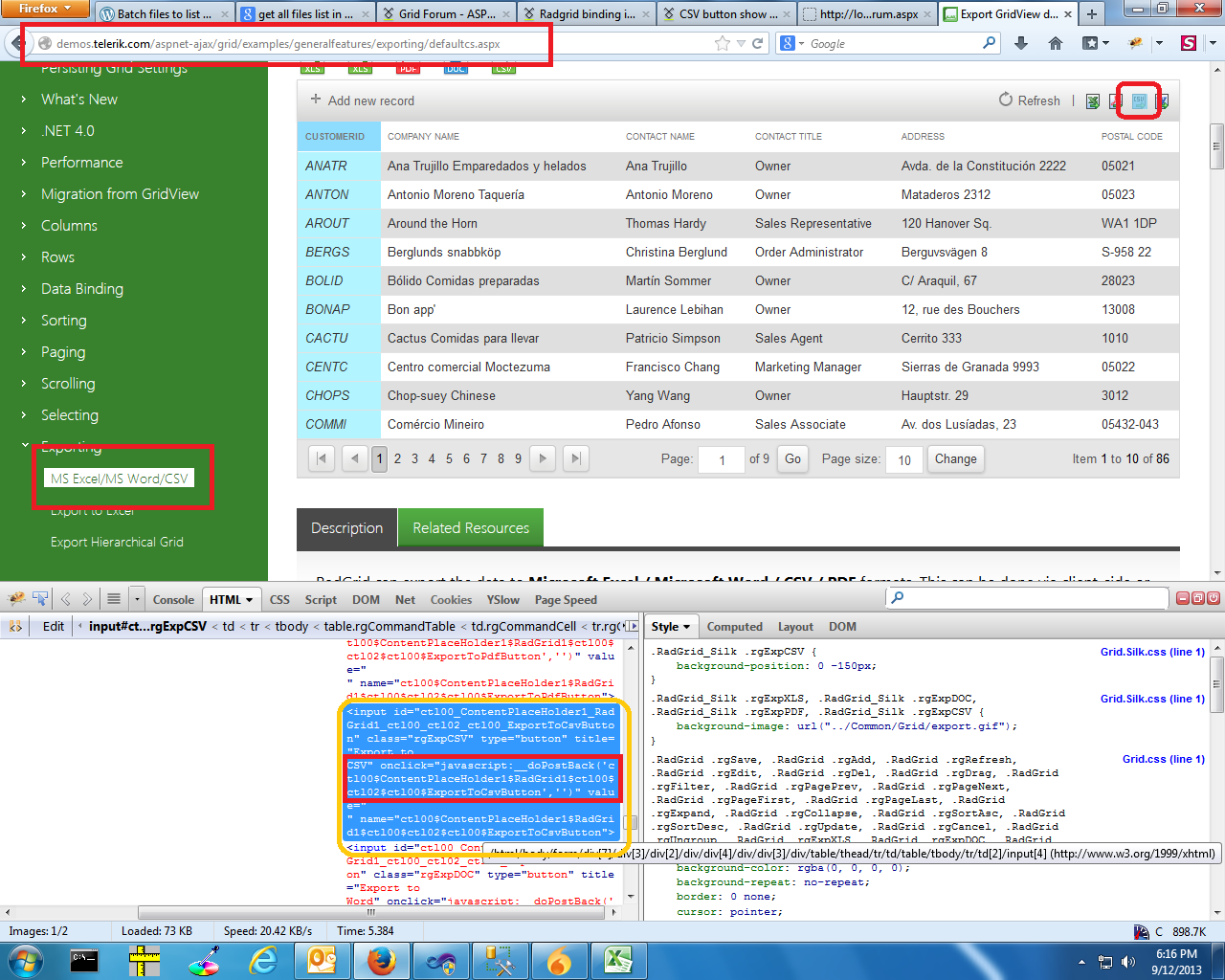
Task: Click Company Name column header
Action: tap(424, 137)
